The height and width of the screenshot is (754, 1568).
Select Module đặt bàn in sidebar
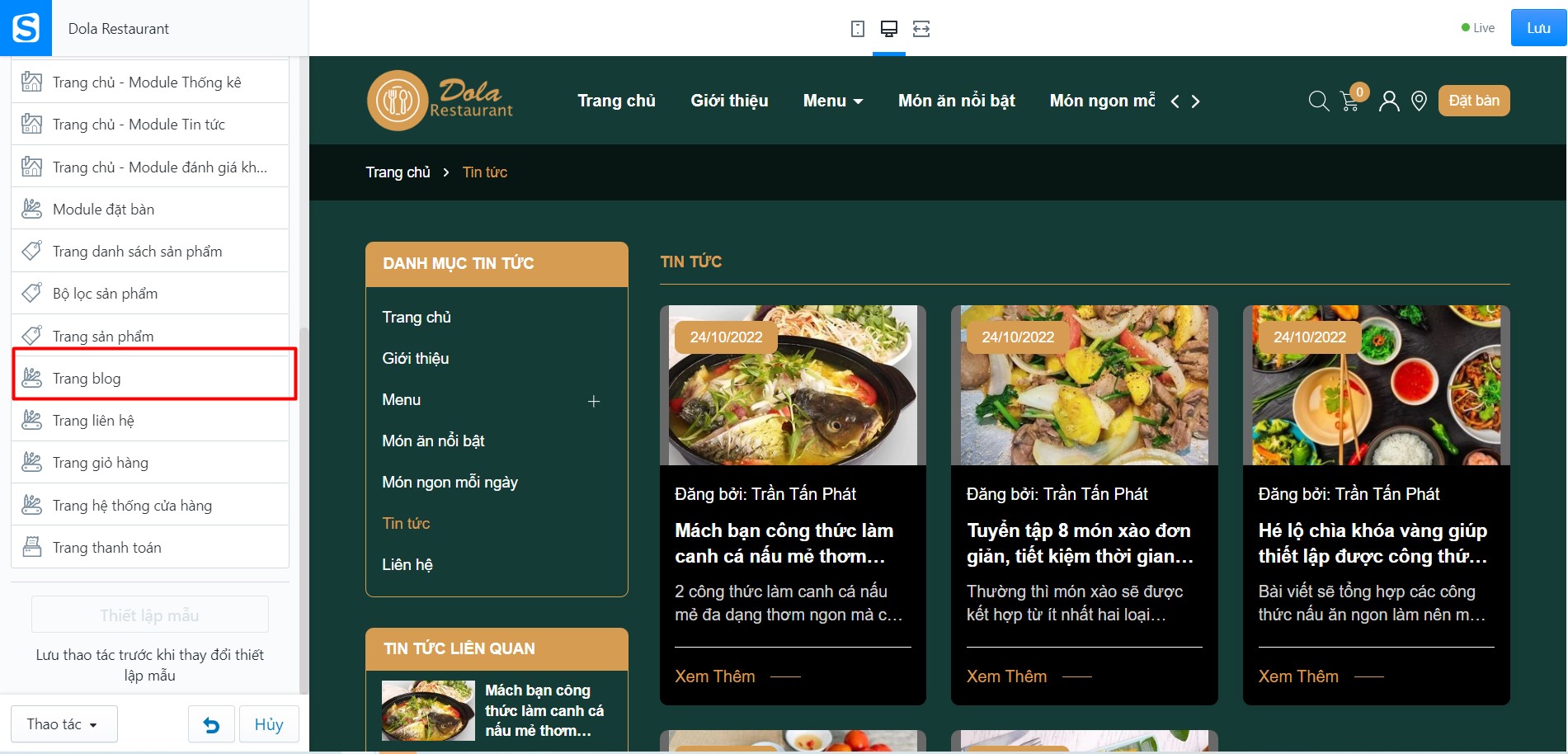(x=150, y=209)
